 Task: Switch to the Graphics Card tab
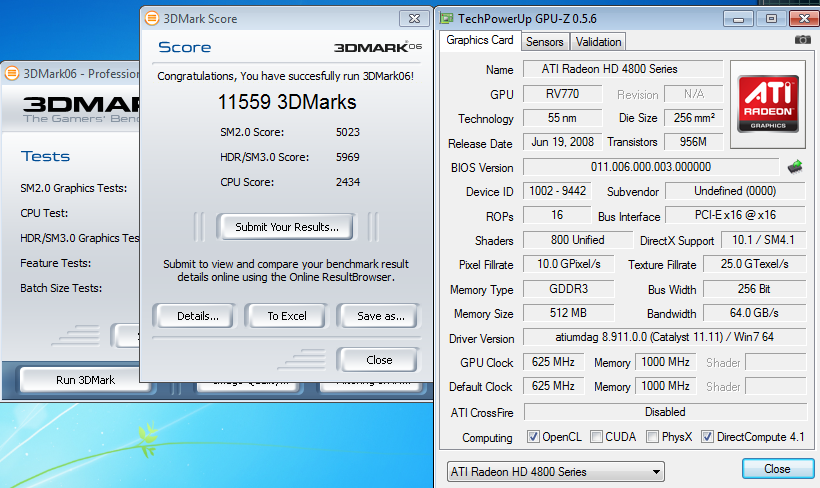point(480,40)
